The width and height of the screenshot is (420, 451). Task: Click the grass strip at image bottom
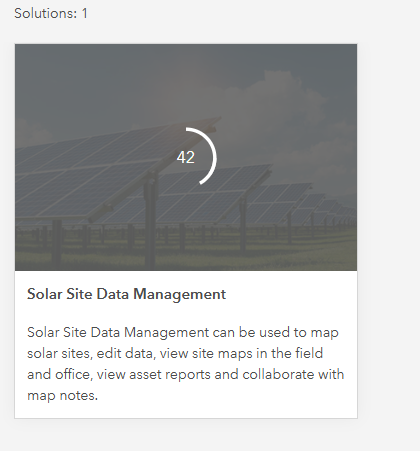[x=186, y=258]
